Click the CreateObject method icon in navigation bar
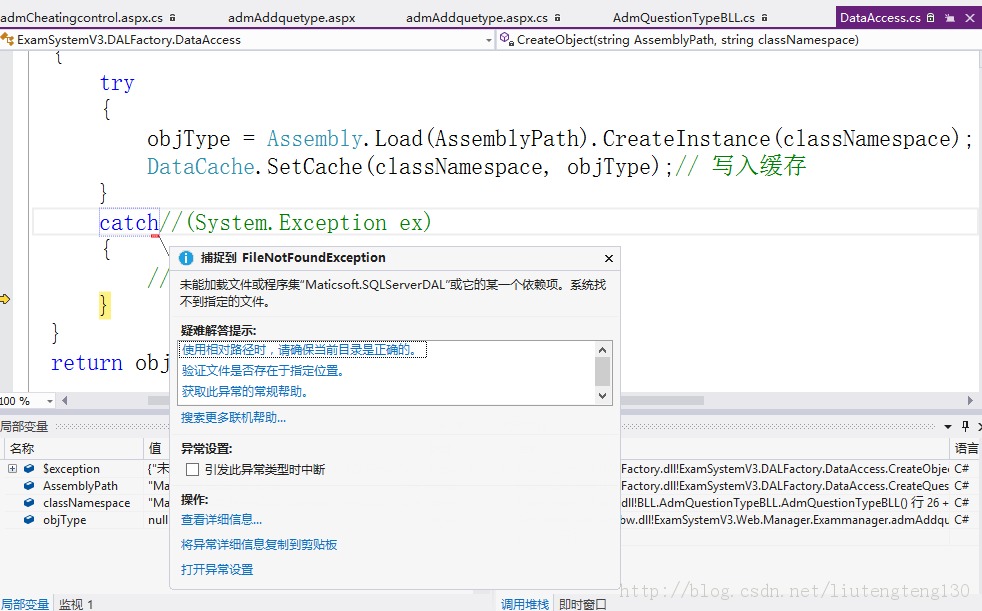Image resolution: width=982 pixels, height=611 pixels. click(506, 39)
